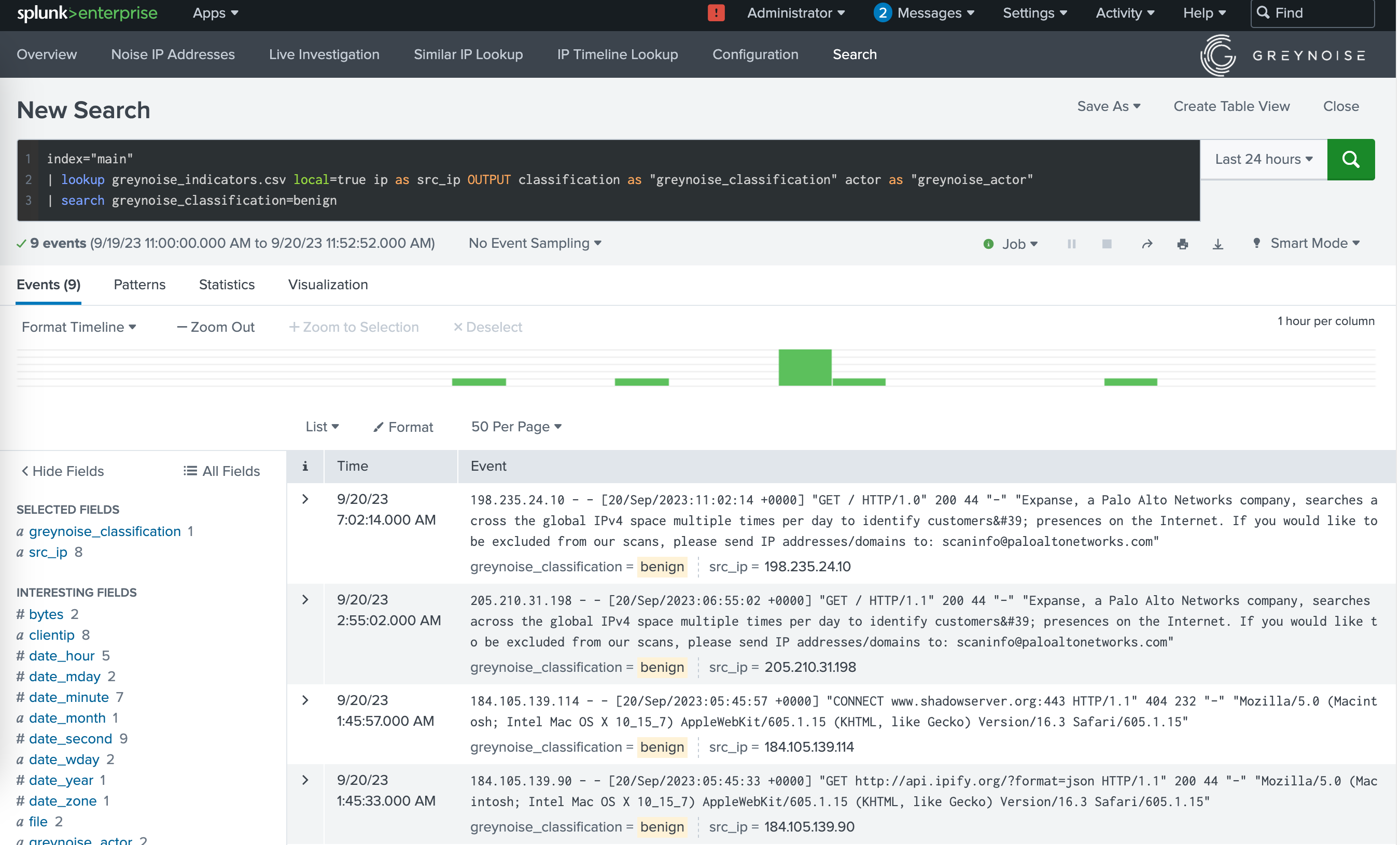Switch to the Statistics tab
The width and height of the screenshot is (1400, 845).
tap(227, 285)
